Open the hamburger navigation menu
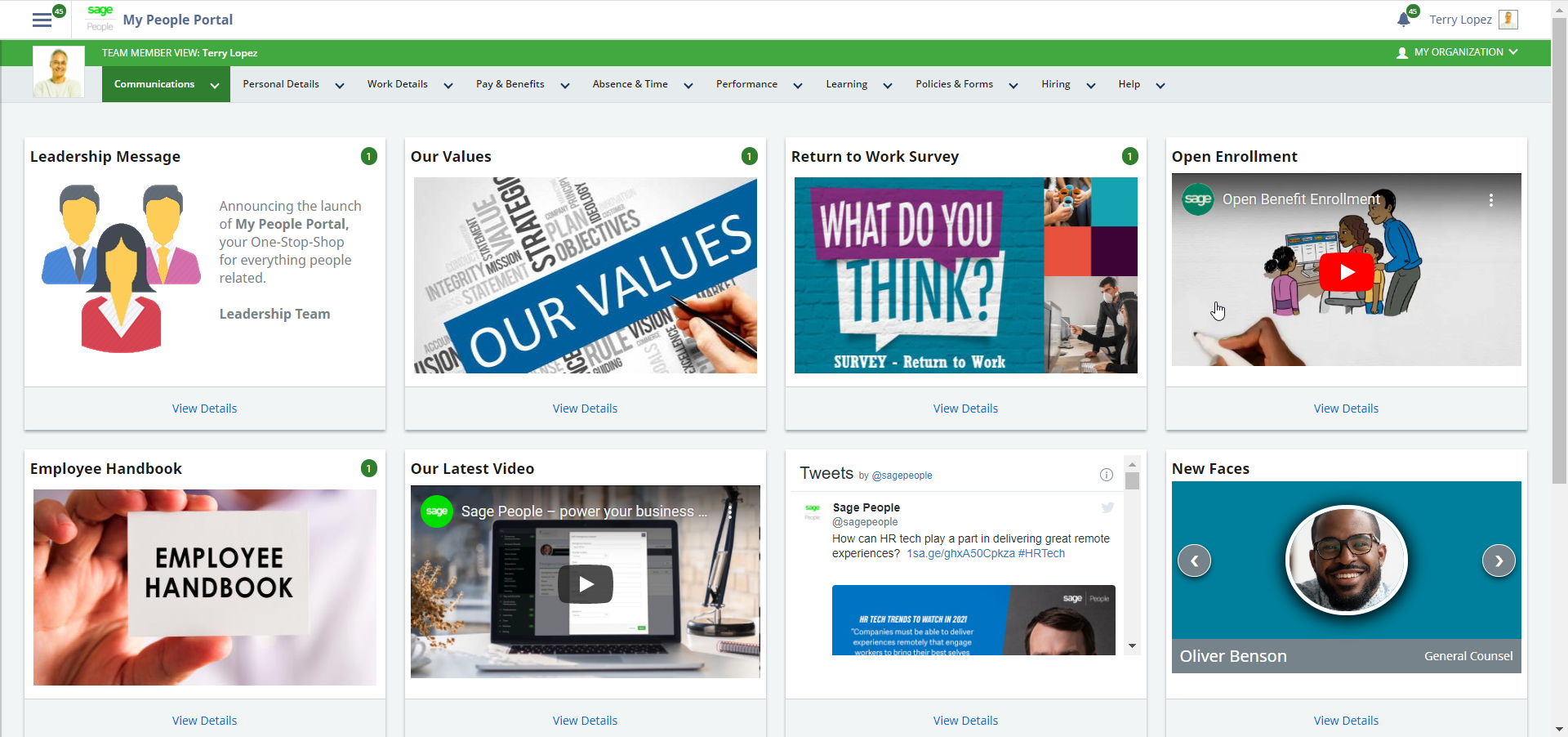This screenshot has width=1568, height=737. tap(41, 20)
